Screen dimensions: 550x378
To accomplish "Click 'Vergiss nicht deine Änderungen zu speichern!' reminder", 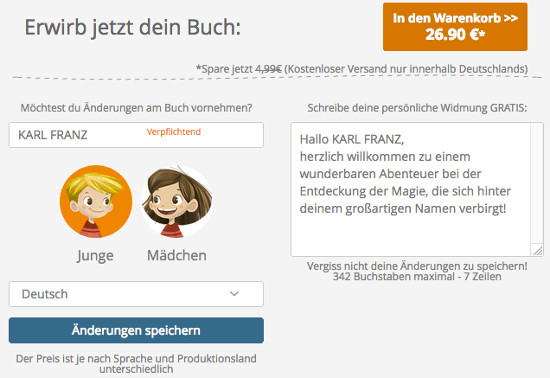I will pos(417,266).
